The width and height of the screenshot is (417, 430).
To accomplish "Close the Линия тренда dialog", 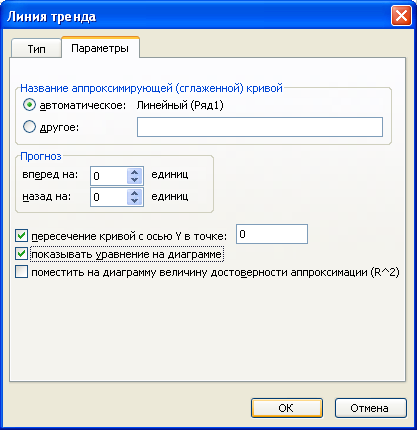I will tap(401, 16).
